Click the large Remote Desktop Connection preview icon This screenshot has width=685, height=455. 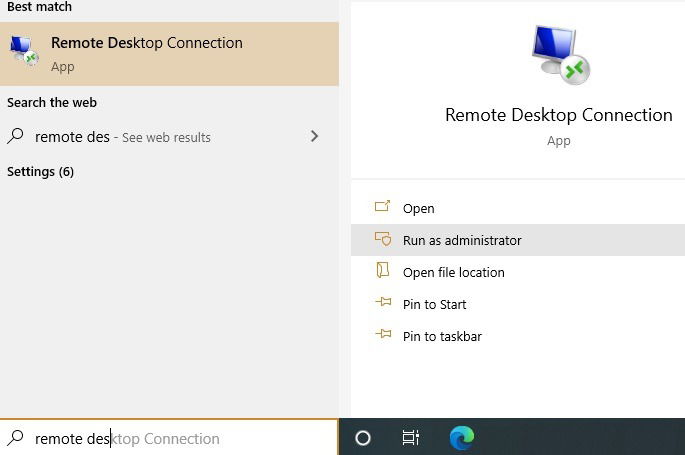click(x=560, y=55)
